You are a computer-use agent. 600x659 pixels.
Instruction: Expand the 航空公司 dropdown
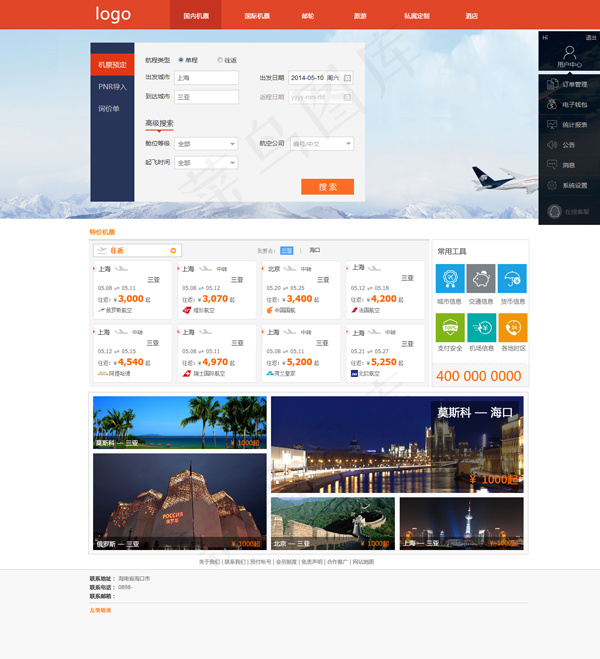[x=322, y=144]
